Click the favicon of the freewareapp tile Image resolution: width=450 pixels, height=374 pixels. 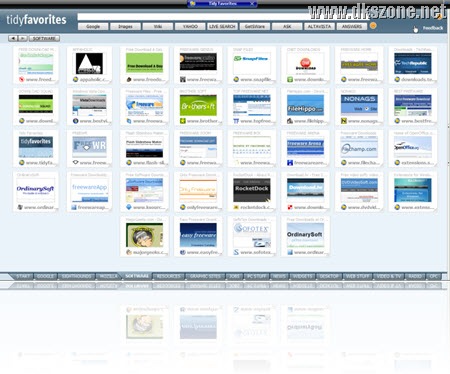tap(74, 207)
